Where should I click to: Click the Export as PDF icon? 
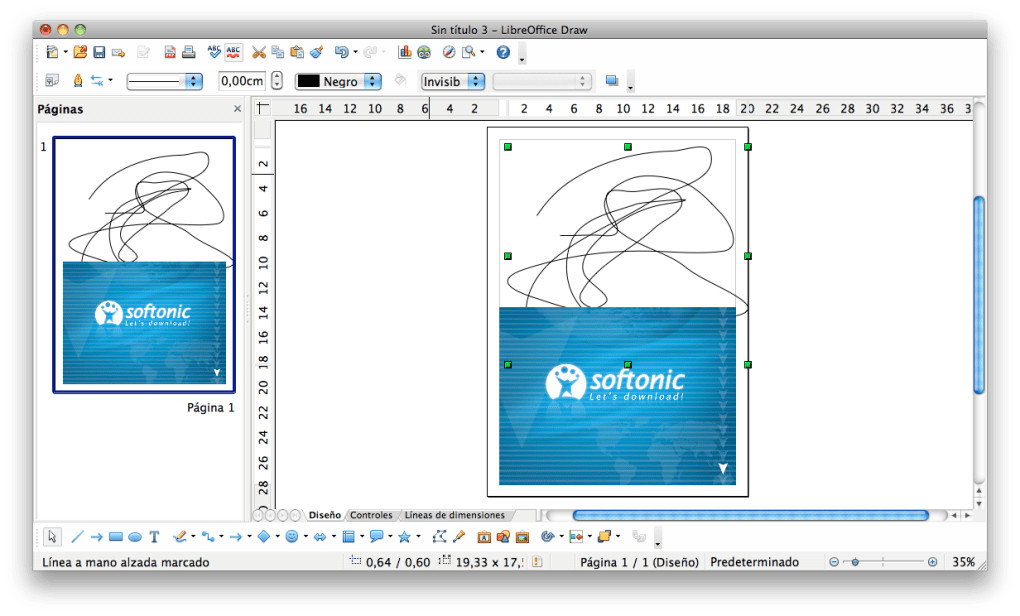(x=170, y=52)
